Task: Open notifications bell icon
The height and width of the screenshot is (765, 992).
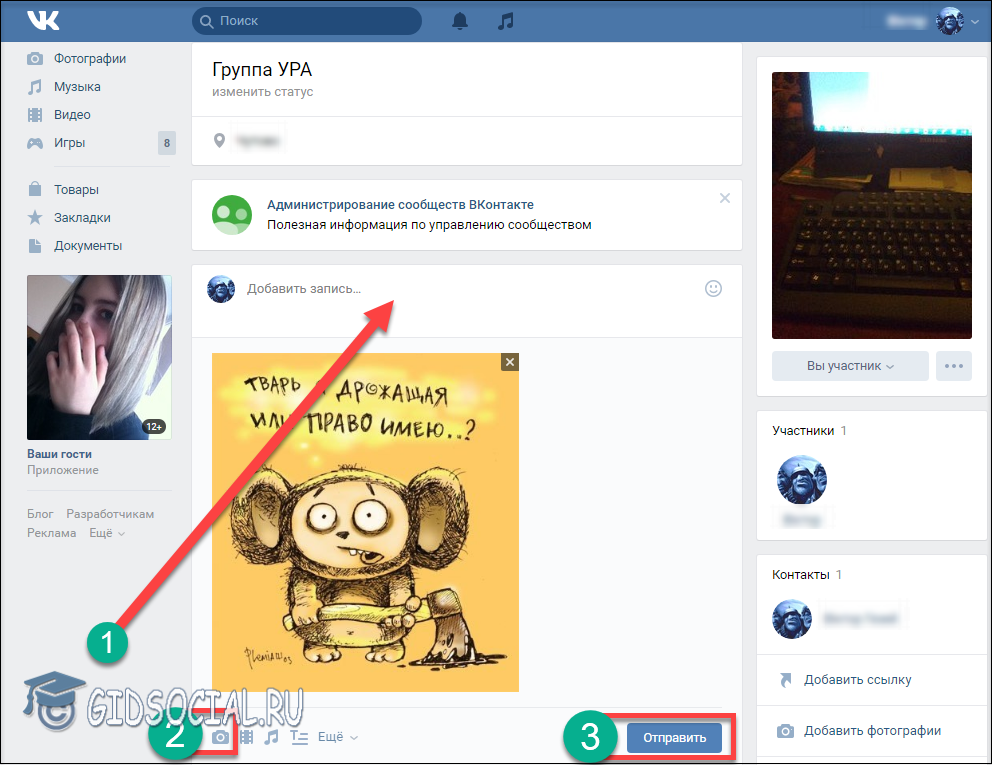Action: [x=460, y=21]
